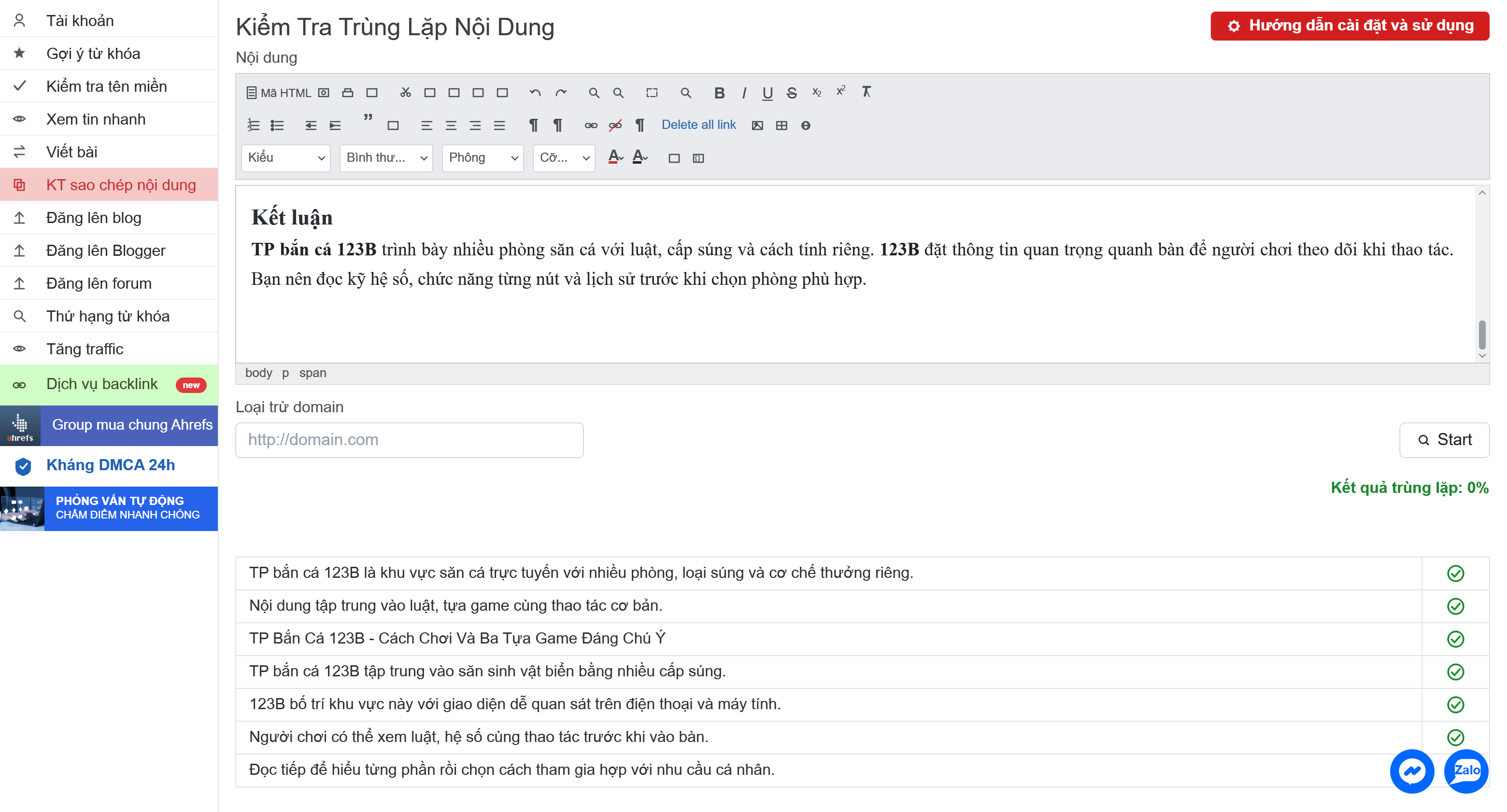
Task: Click the Print icon in the editor toolbar
Action: (347, 92)
